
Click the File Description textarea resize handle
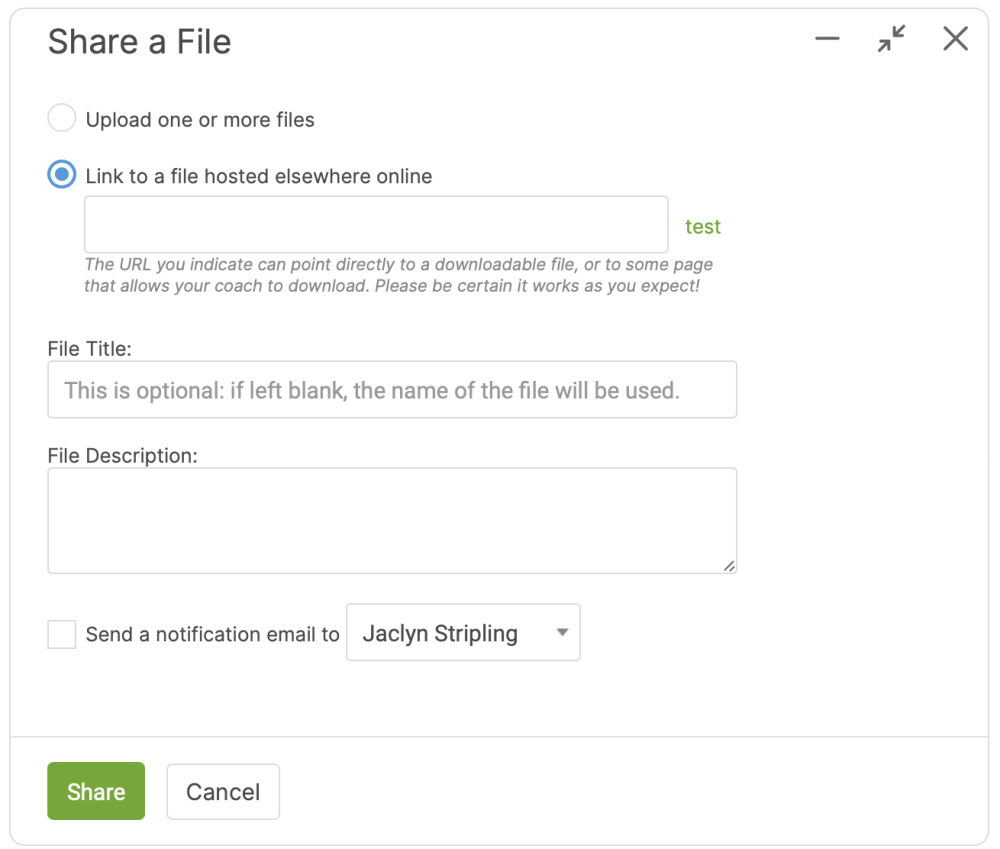pos(729,566)
